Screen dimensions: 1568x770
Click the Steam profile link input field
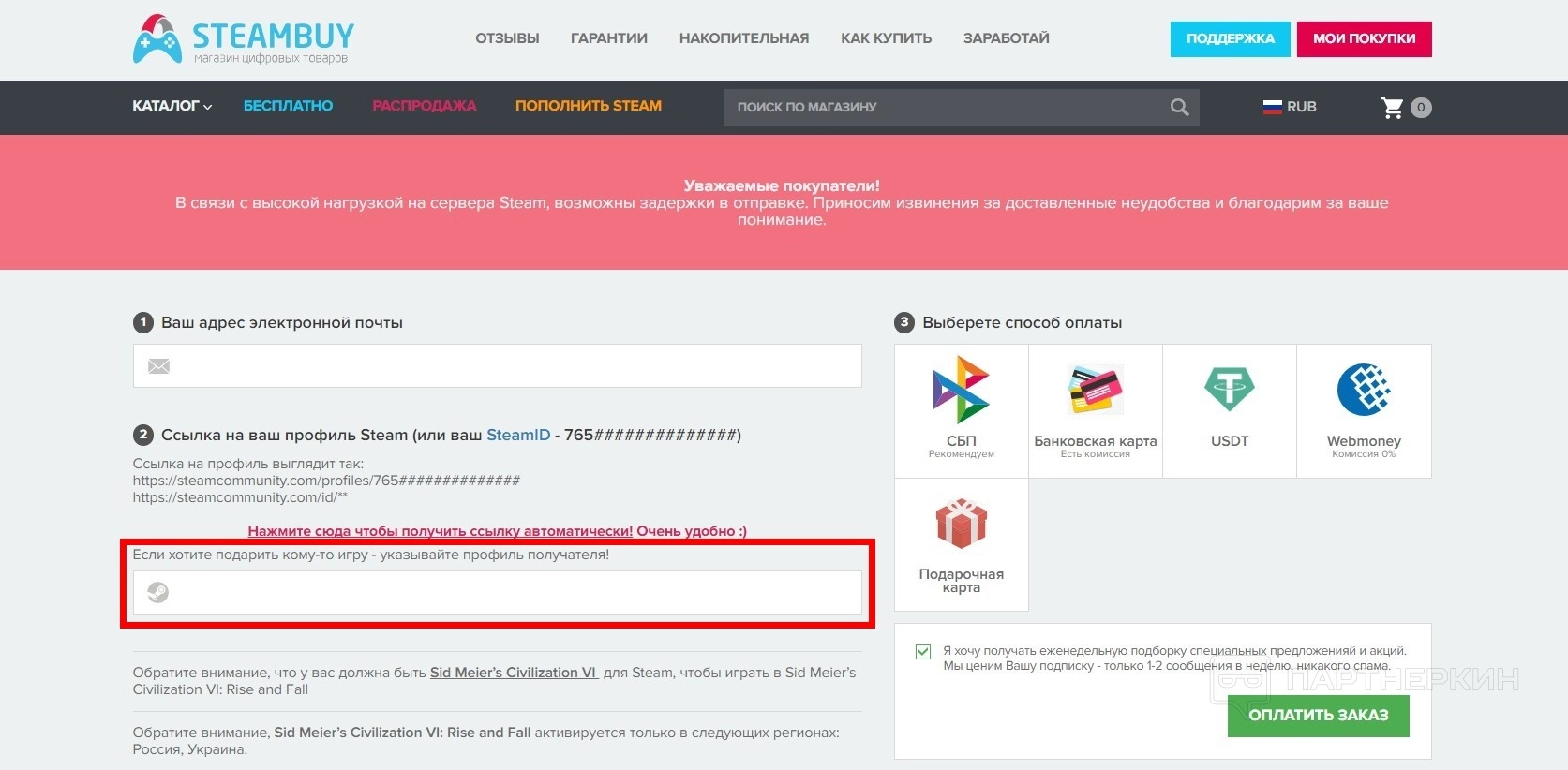(498, 593)
